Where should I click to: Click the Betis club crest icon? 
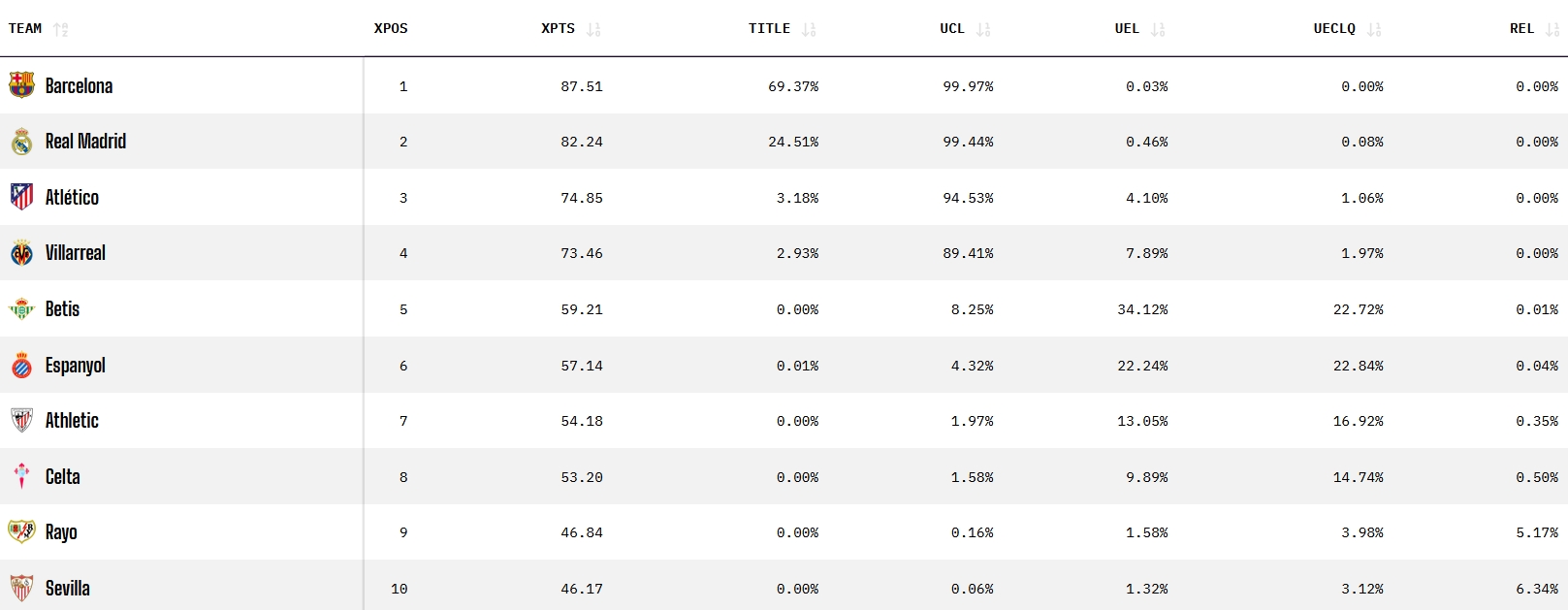pyautogui.click(x=21, y=309)
